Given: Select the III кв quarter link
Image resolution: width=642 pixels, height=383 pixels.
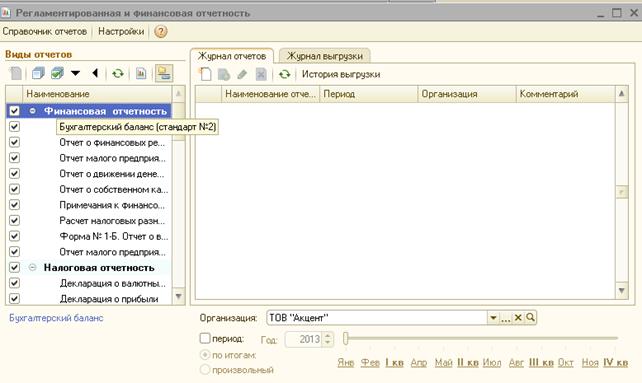Looking at the screenshot, I should (541, 363).
